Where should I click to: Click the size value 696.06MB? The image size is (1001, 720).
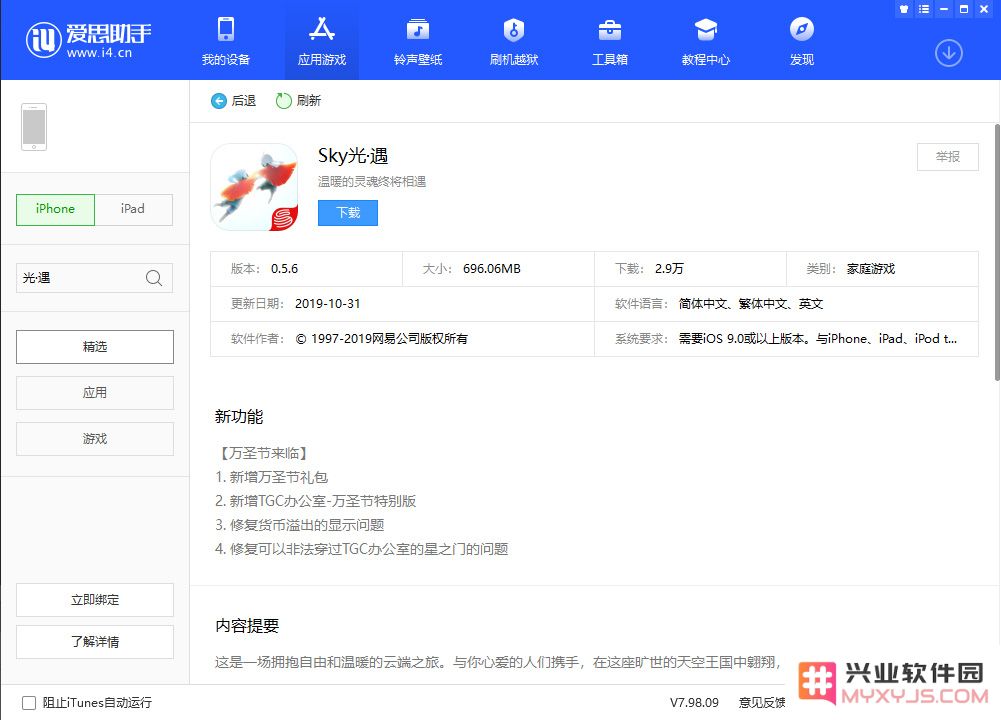492,269
